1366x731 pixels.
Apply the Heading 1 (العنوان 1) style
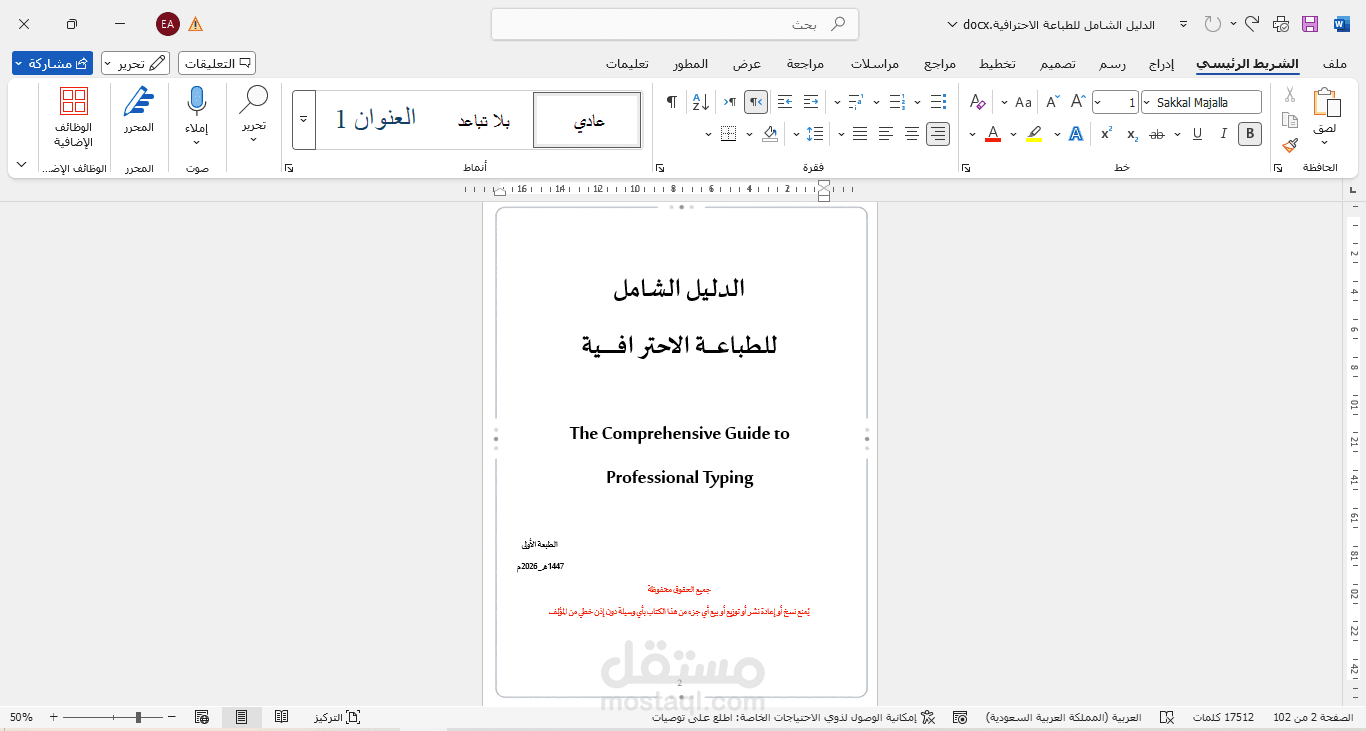[x=375, y=119]
